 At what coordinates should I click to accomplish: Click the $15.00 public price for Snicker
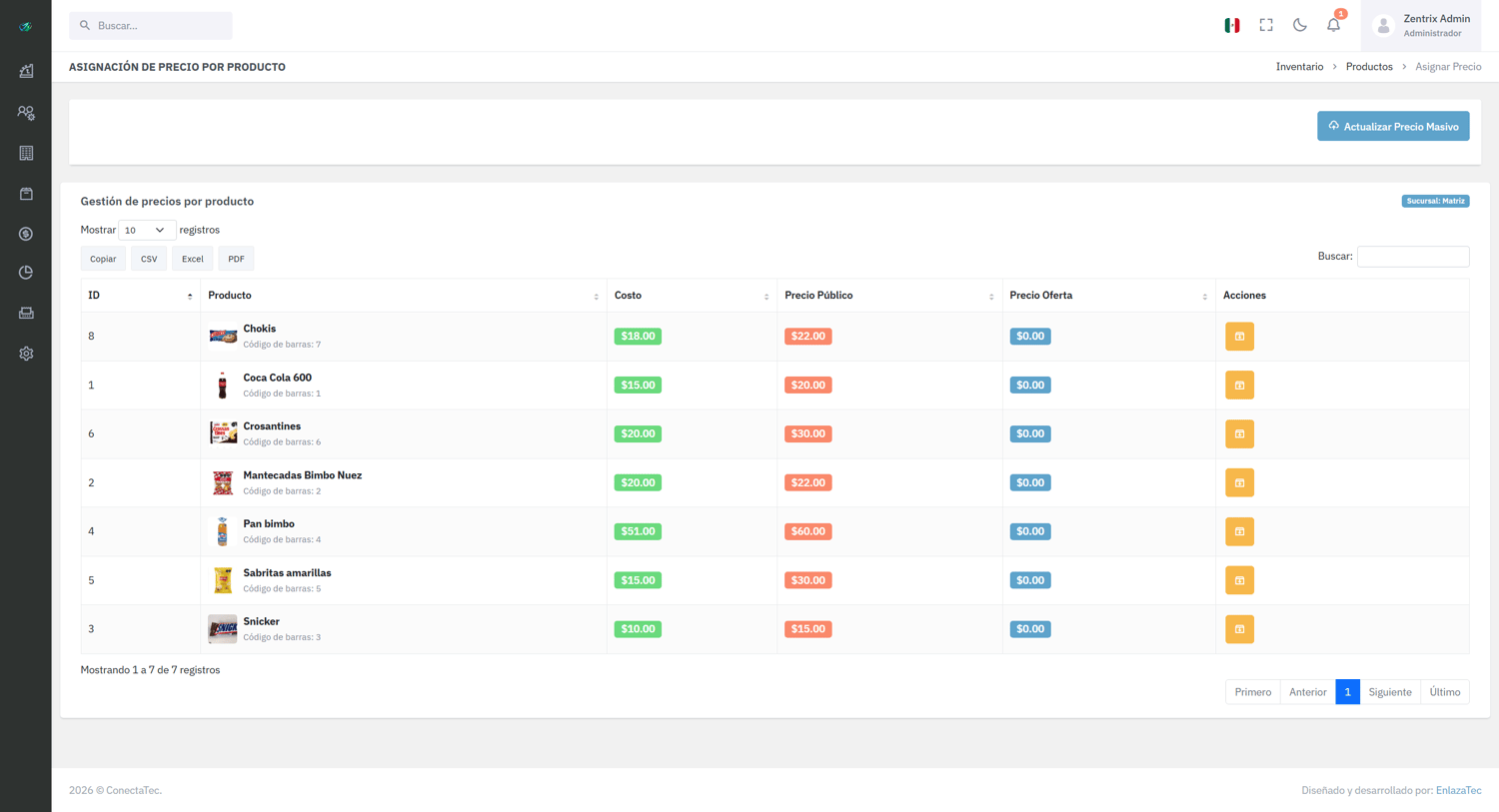click(x=808, y=629)
